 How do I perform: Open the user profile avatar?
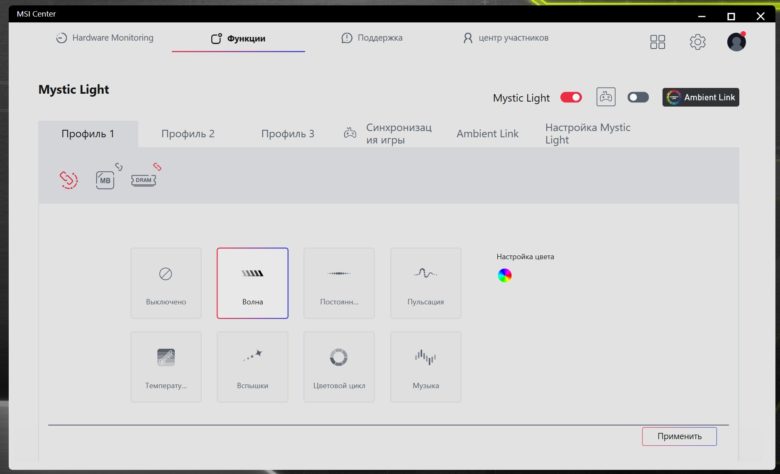click(736, 42)
